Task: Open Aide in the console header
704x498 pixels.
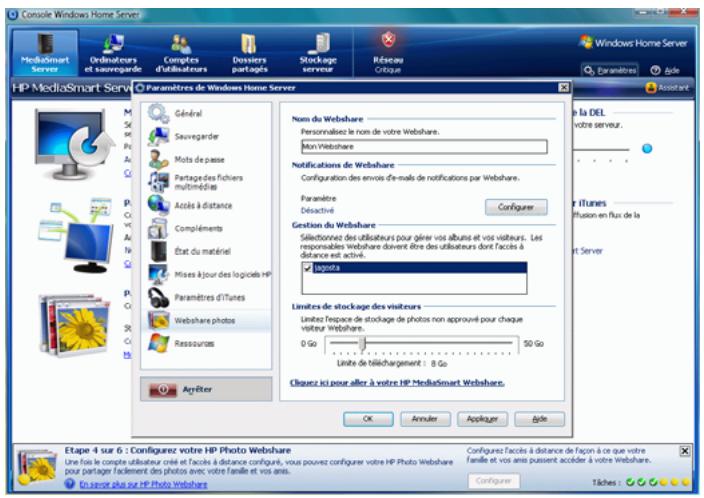Action: pos(665,71)
